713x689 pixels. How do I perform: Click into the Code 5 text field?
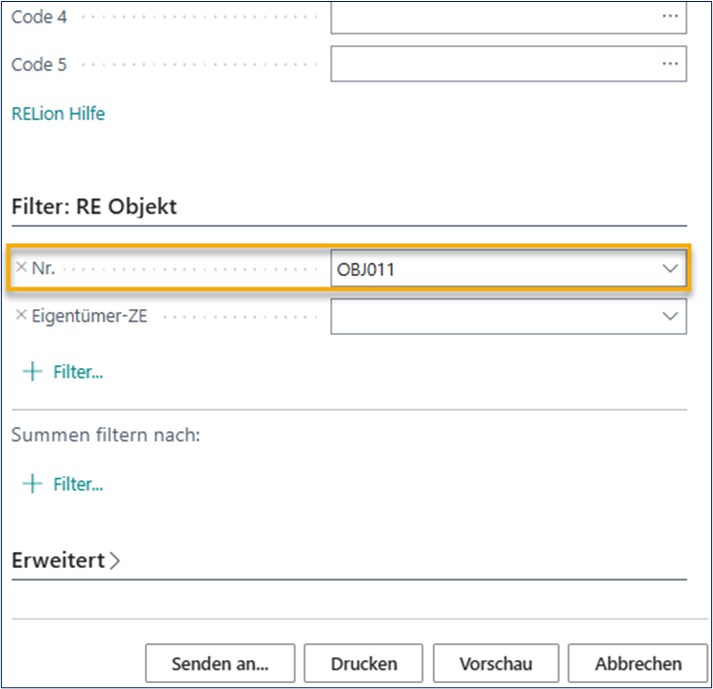click(490, 64)
